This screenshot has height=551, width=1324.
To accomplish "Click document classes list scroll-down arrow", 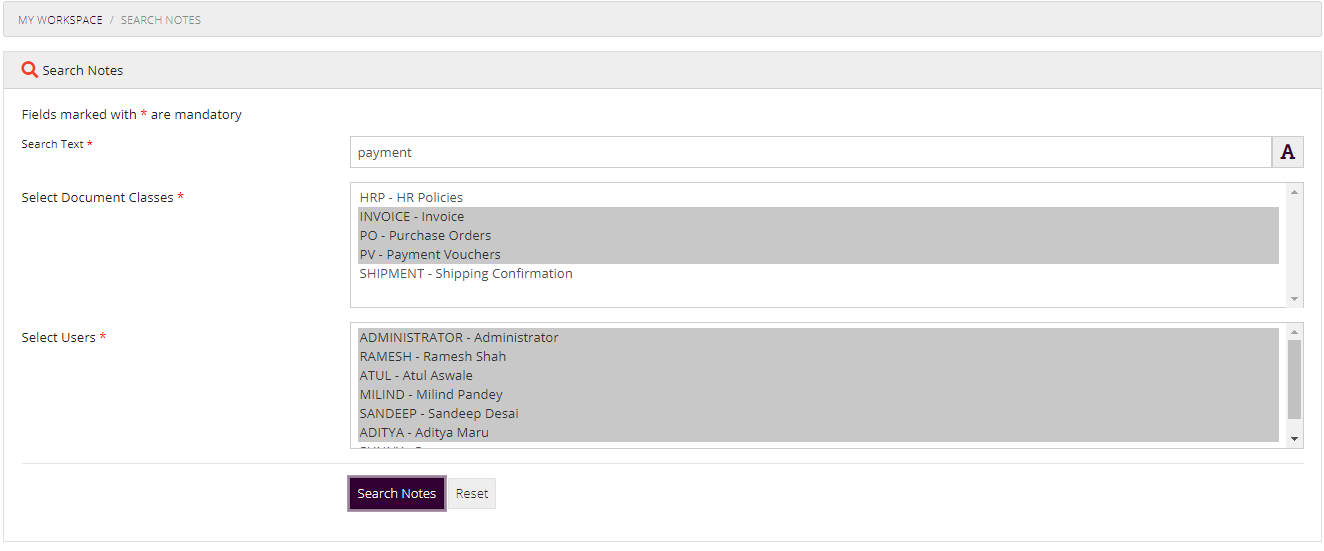I will pyautogui.click(x=1295, y=299).
